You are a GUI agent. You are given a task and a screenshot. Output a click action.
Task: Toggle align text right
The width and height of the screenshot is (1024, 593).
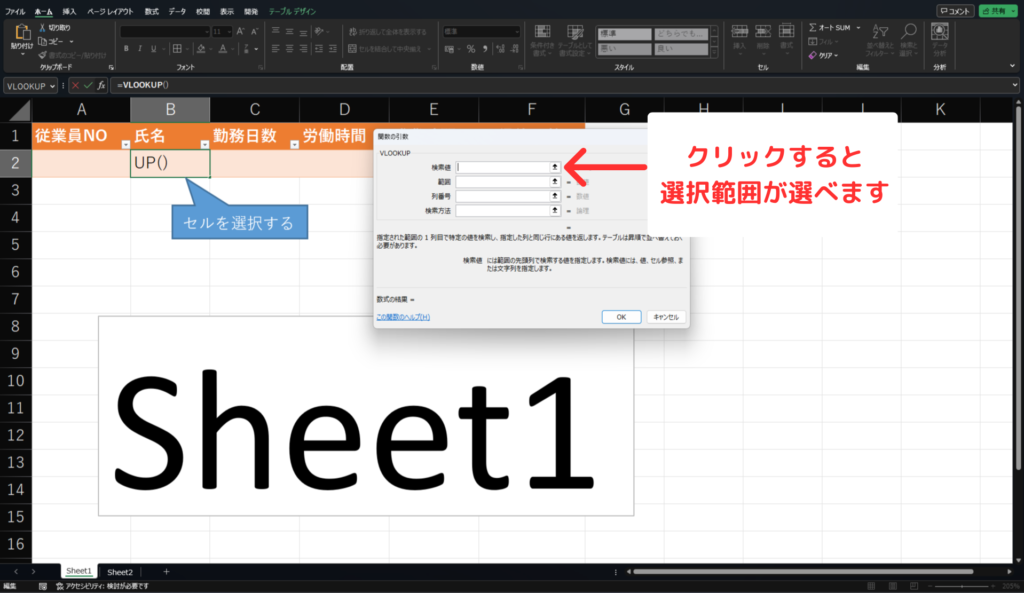304,48
